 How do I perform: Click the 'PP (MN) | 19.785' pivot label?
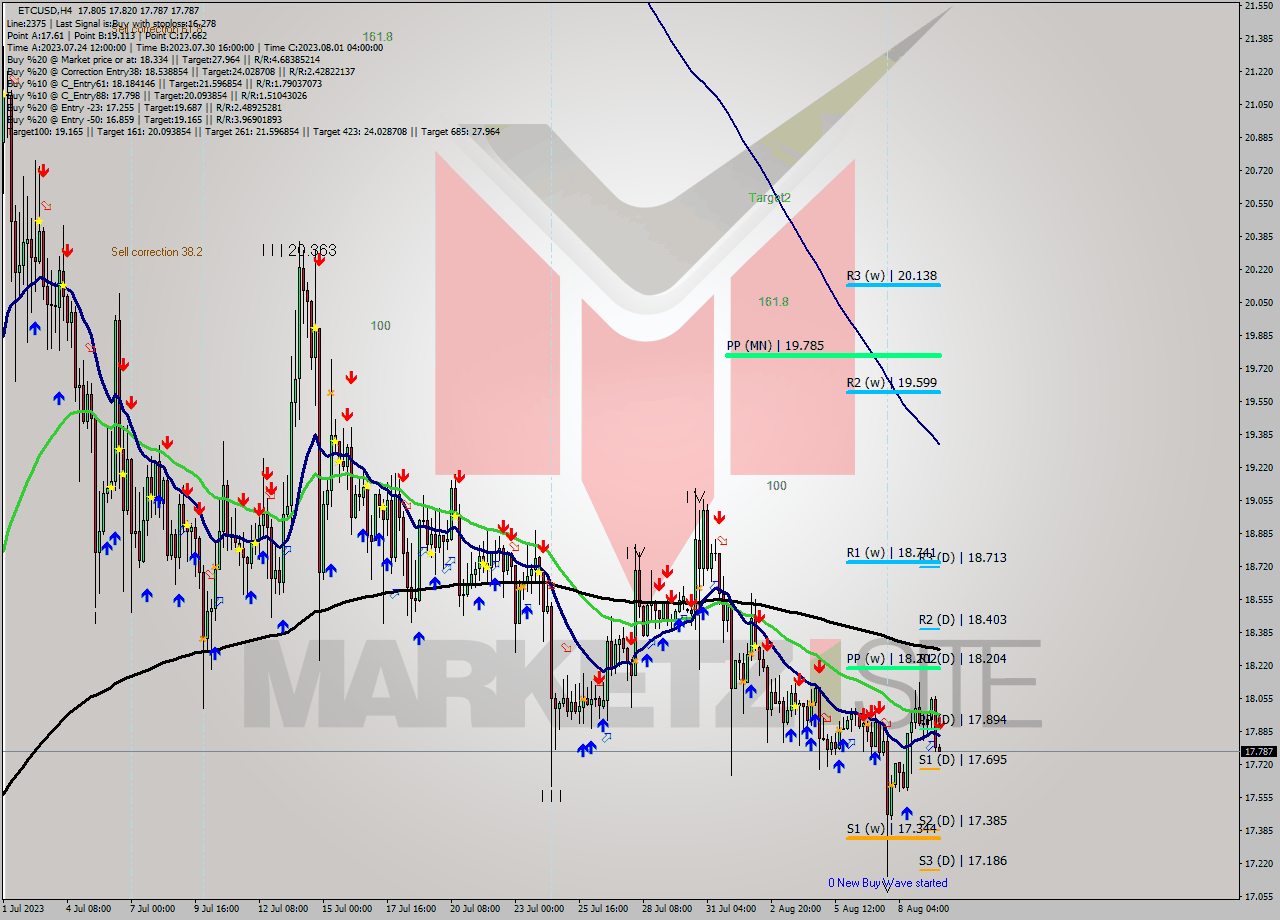775,346
